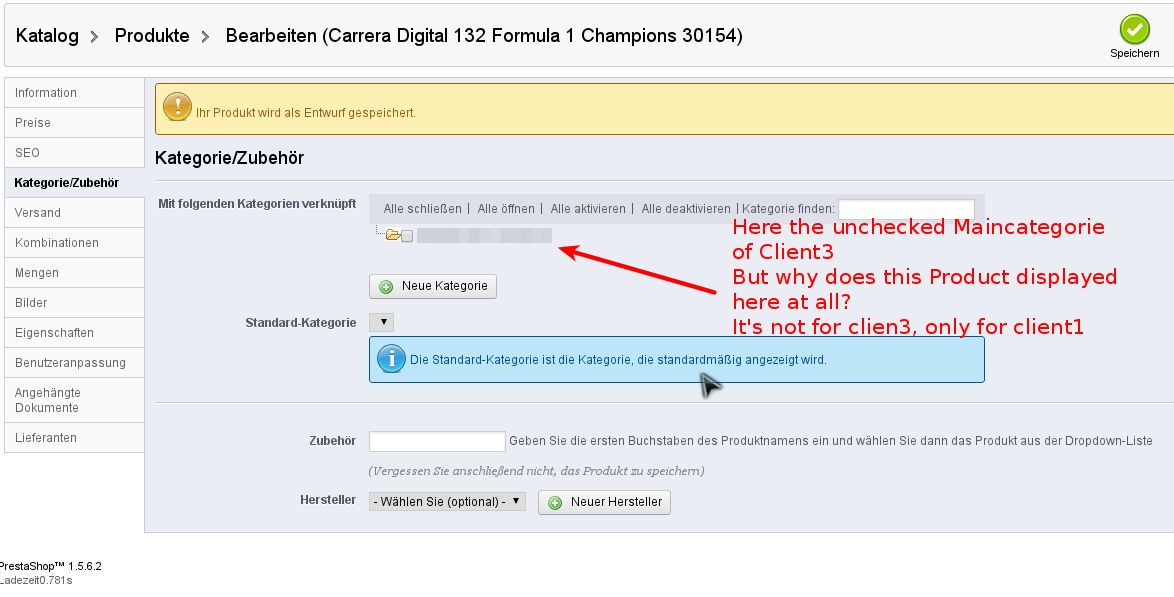Check the main category checkbox in tree
Viewport: 1174px width, 597px height.
(x=407, y=236)
